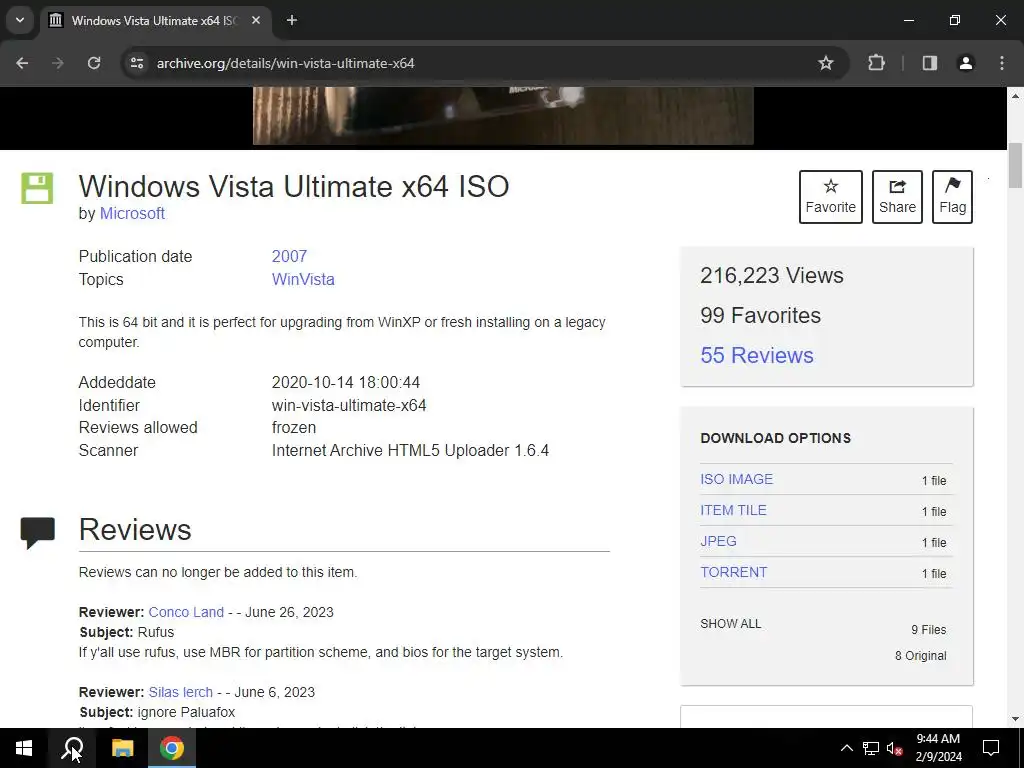Image resolution: width=1024 pixels, height=768 pixels.
Task: Show hidden system tray icons
Action: (846, 748)
